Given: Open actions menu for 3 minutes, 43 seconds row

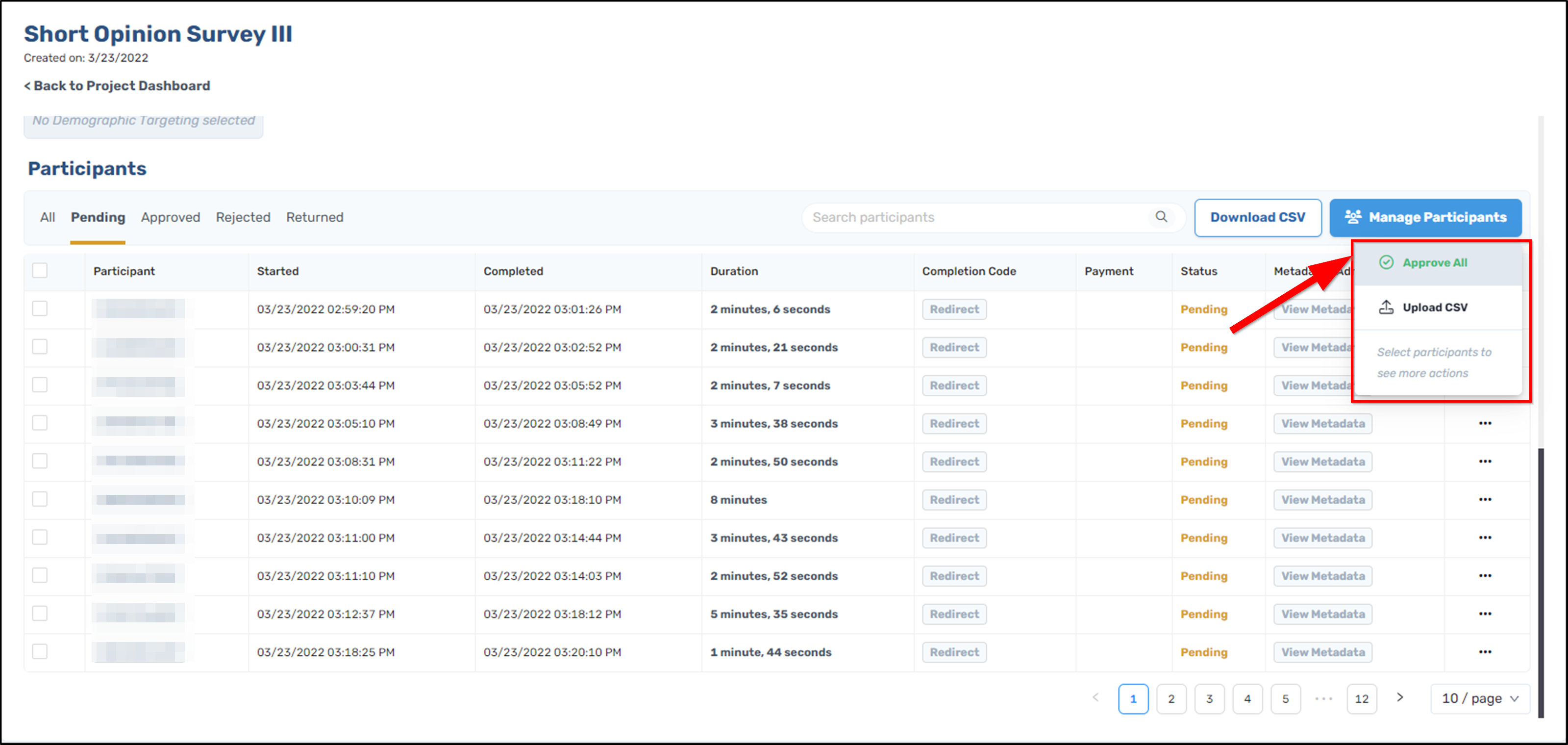Looking at the screenshot, I should coord(1485,537).
